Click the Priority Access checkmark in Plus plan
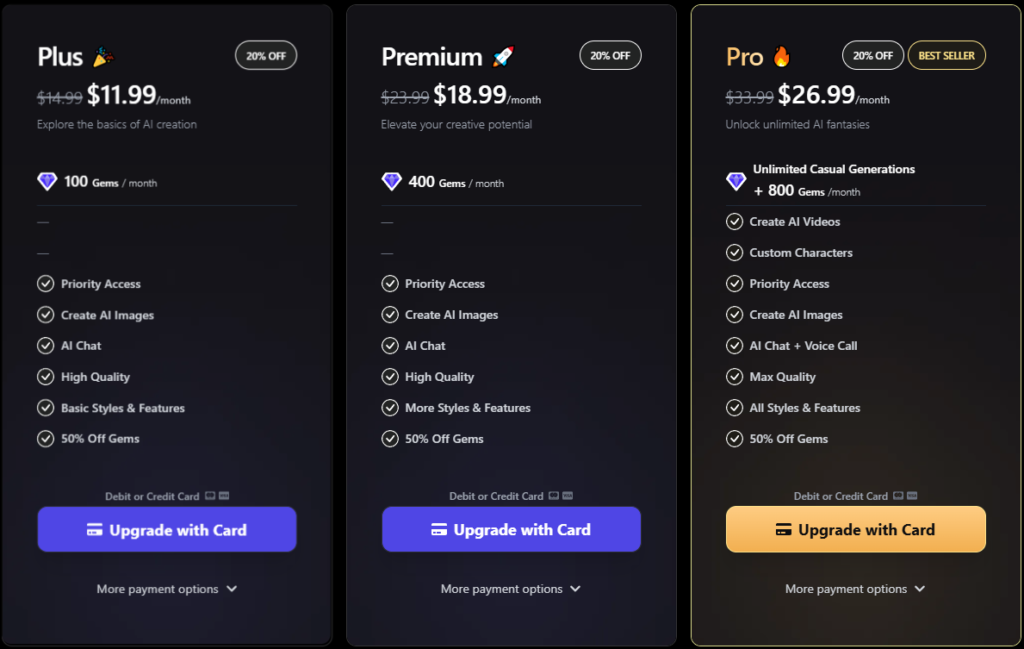 (x=46, y=284)
